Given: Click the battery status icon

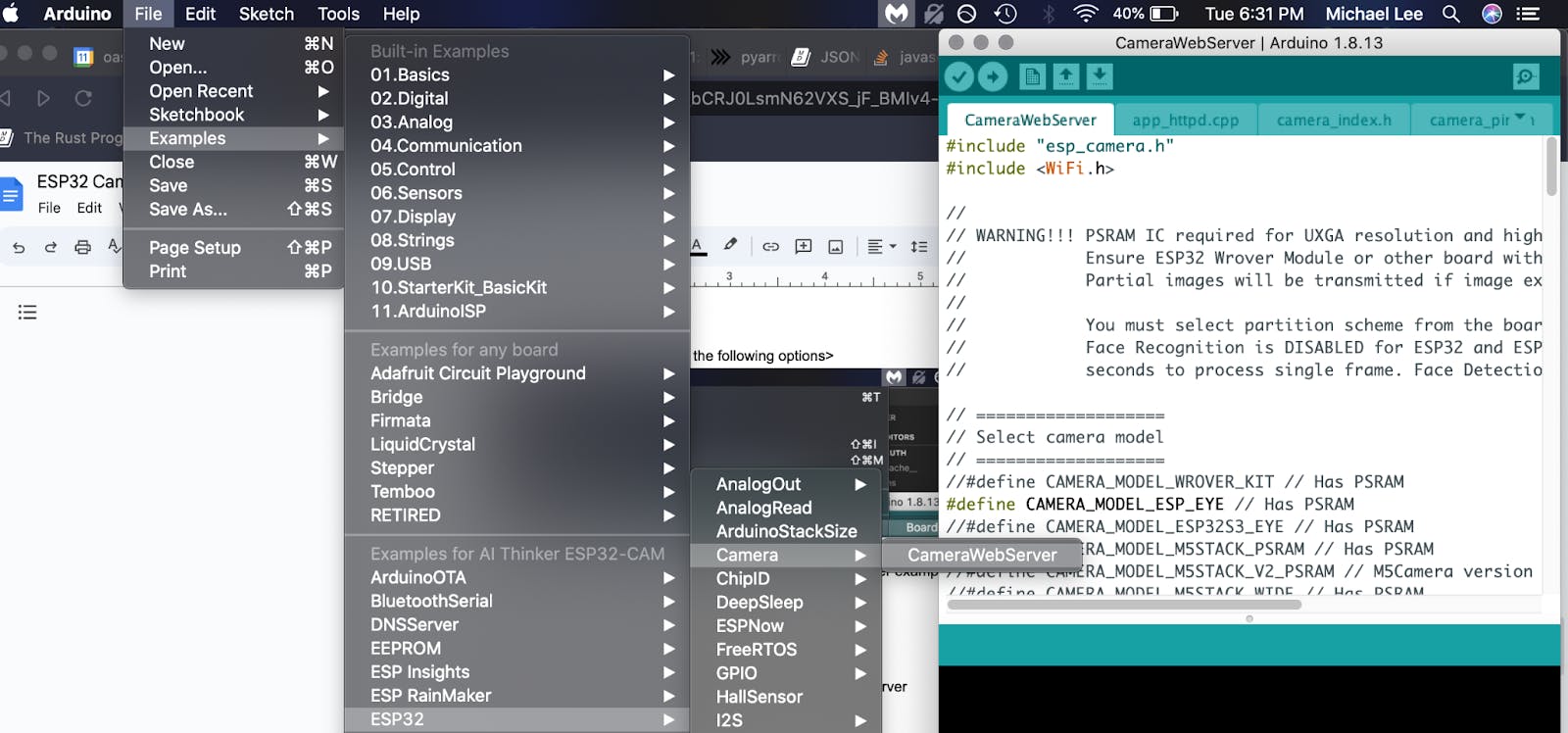Looking at the screenshot, I should [x=1164, y=14].
